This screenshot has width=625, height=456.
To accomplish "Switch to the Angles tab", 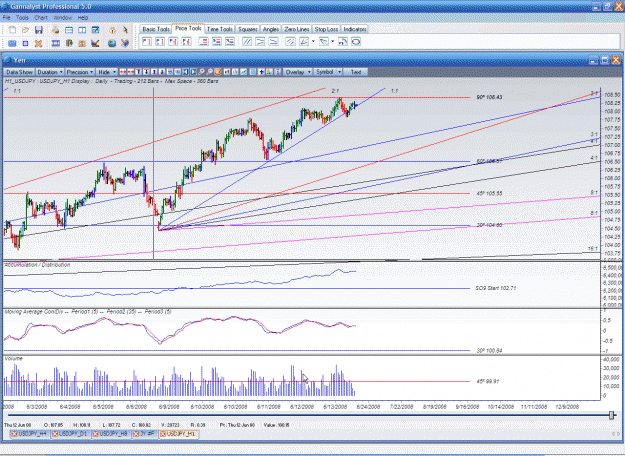I will (271, 29).
